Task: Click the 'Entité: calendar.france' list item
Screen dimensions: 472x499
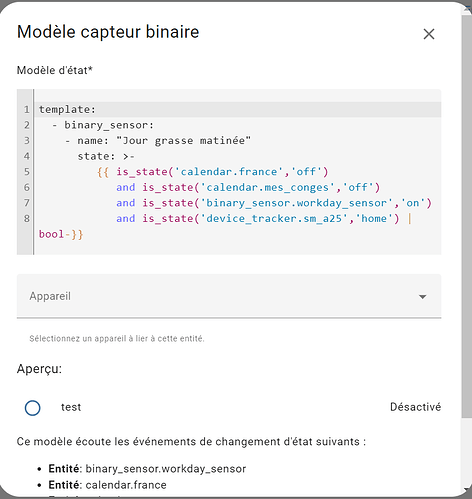Action: pos(107,485)
